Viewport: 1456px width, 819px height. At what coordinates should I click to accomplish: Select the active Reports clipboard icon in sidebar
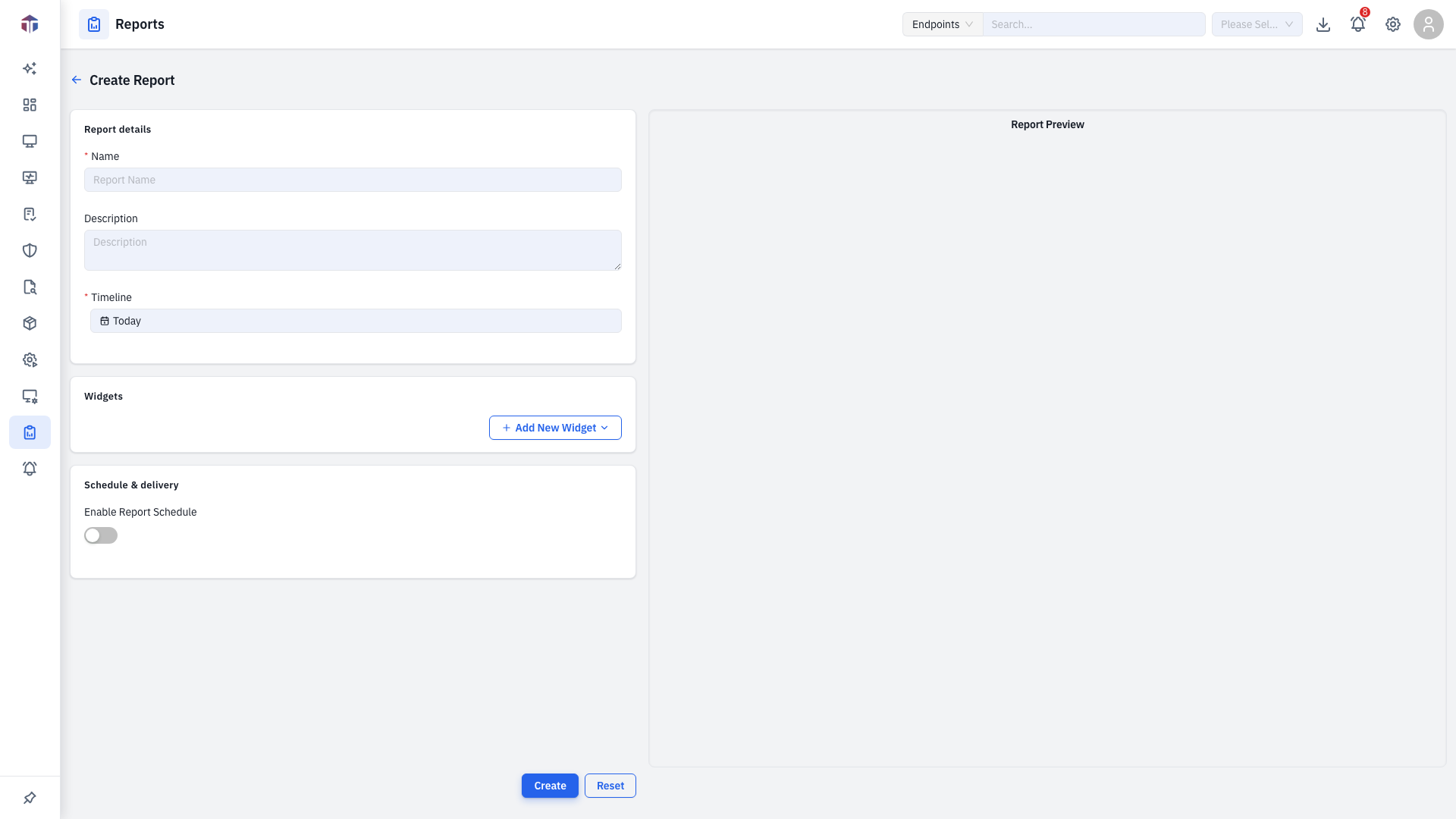[x=30, y=432]
